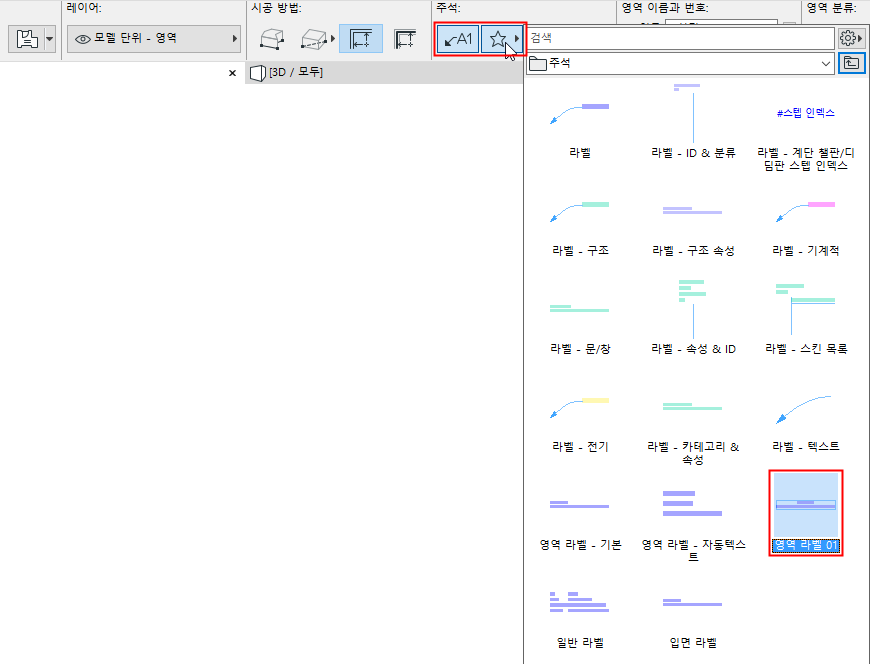Select first box construction method icon

272,39
